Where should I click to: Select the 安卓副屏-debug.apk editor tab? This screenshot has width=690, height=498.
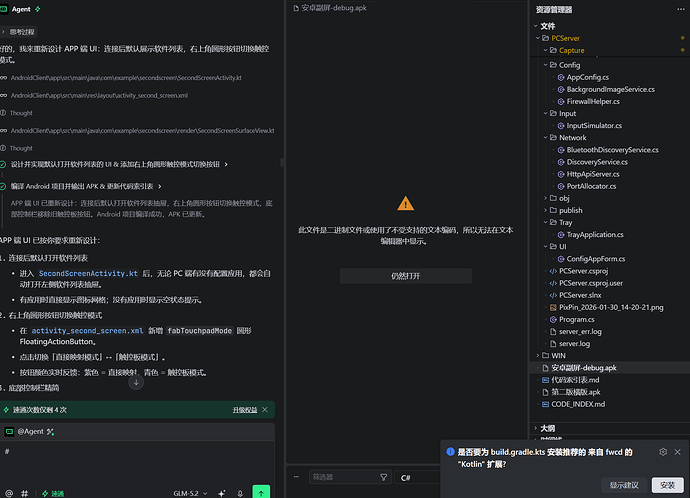pos(330,8)
